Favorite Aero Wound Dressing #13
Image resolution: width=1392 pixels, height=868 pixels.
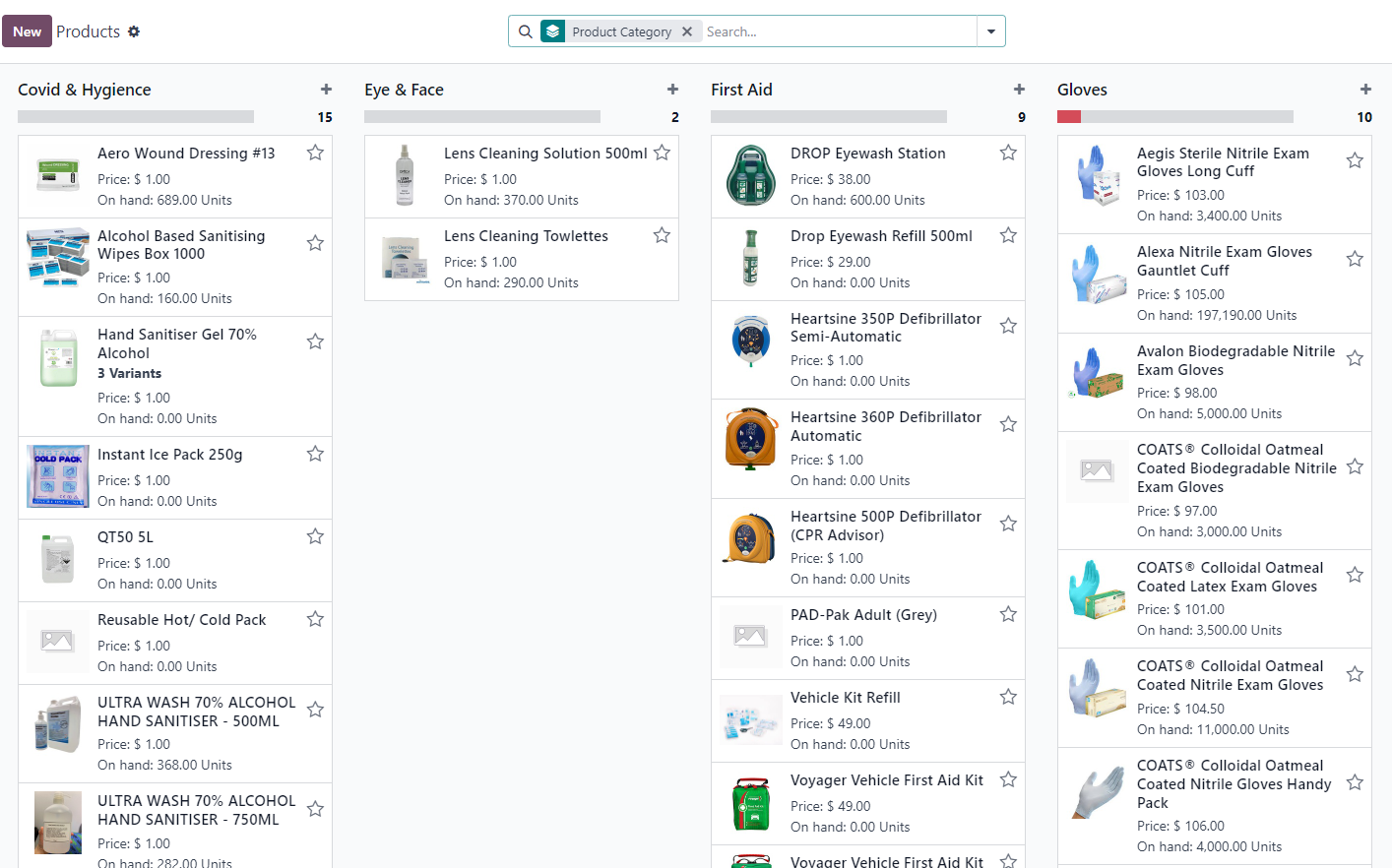[x=315, y=153]
